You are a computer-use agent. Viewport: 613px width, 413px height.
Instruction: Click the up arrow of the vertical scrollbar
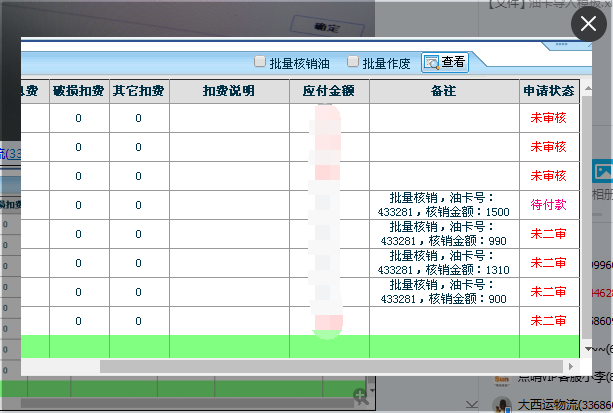coord(588,88)
